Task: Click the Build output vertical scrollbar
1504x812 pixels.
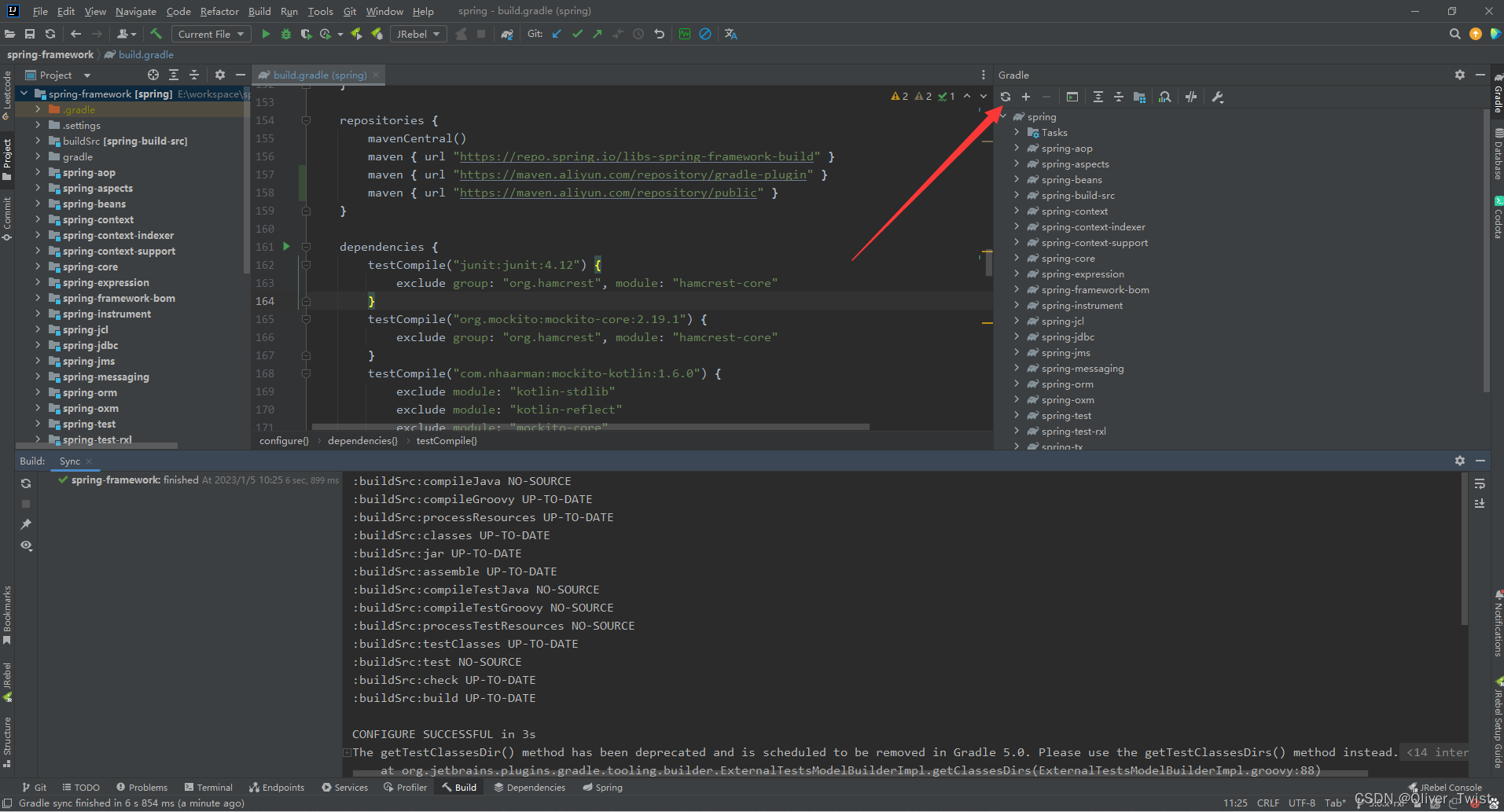Action: pyautogui.click(x=1464, y=550)
